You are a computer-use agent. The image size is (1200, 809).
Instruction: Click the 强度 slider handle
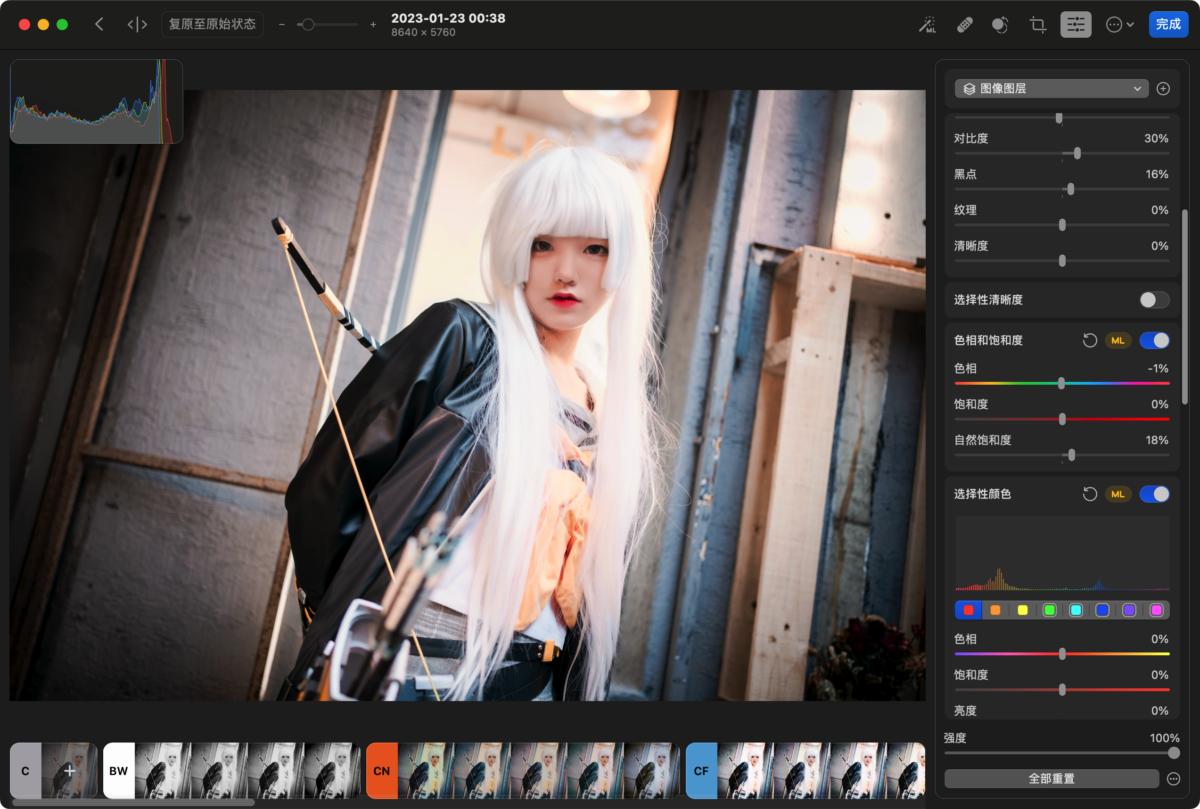tap(1173, 753)
